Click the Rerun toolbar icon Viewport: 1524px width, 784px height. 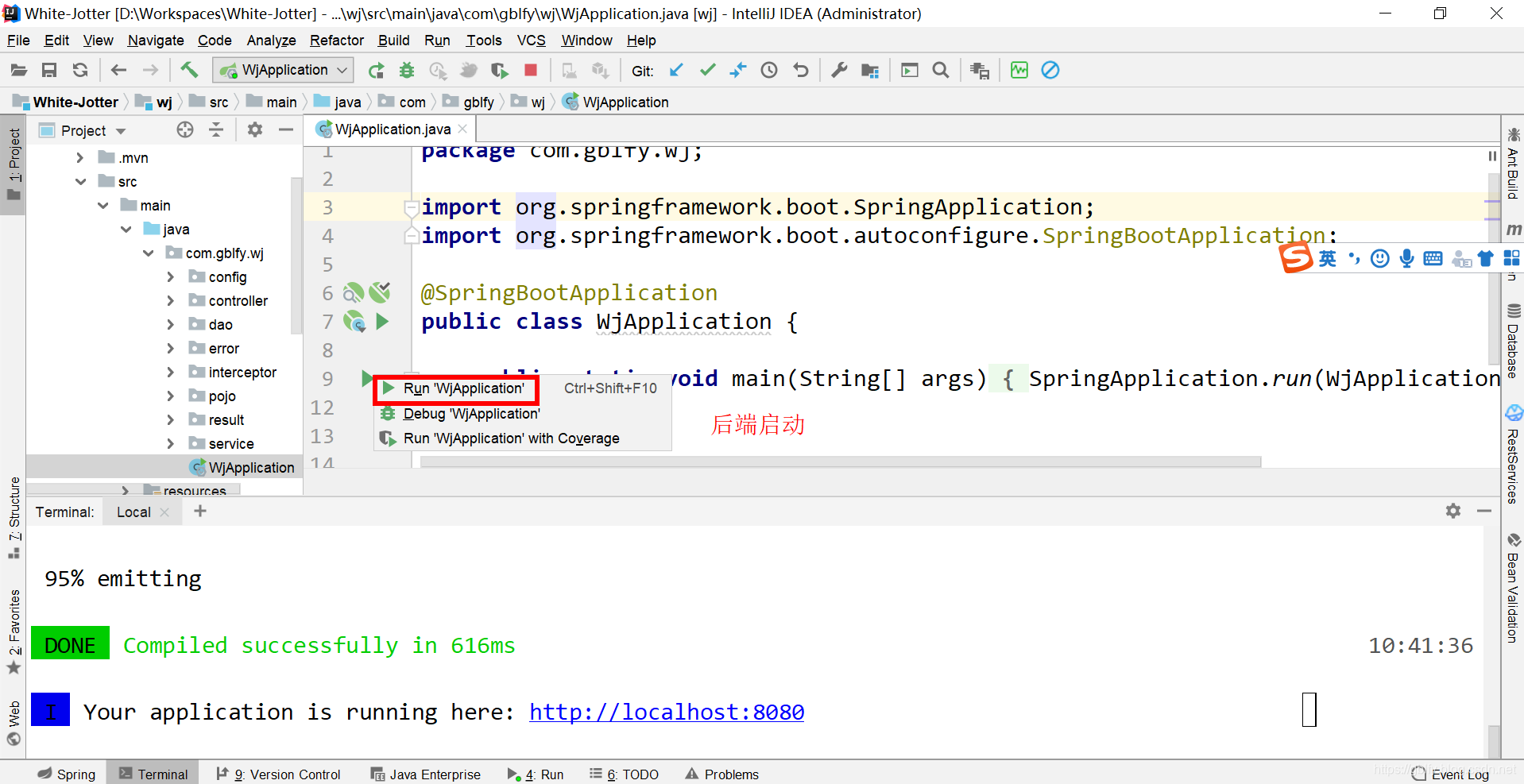coord(376,71)
